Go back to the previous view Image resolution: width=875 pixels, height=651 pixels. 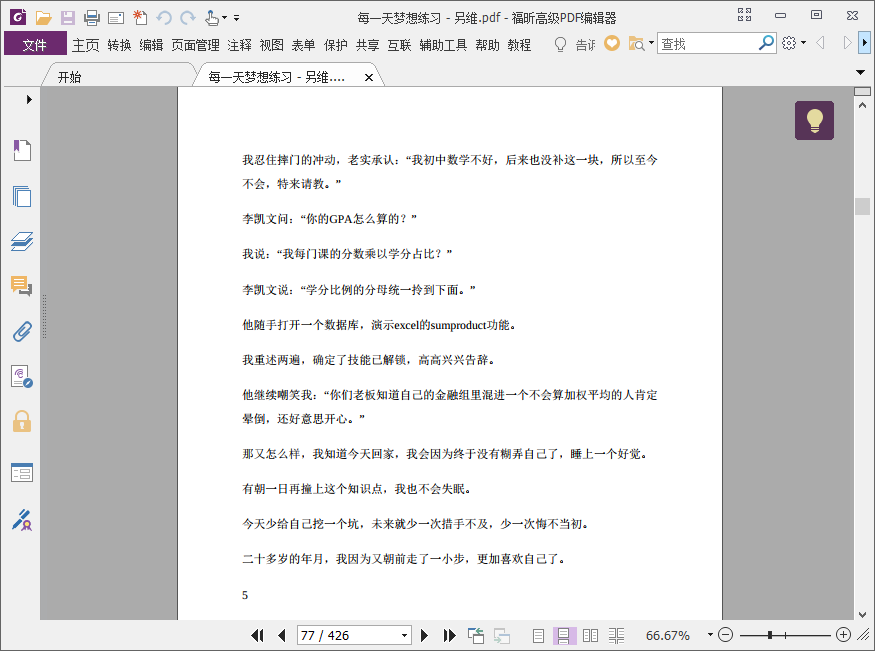pyautogui.click(x=476, y=635)
